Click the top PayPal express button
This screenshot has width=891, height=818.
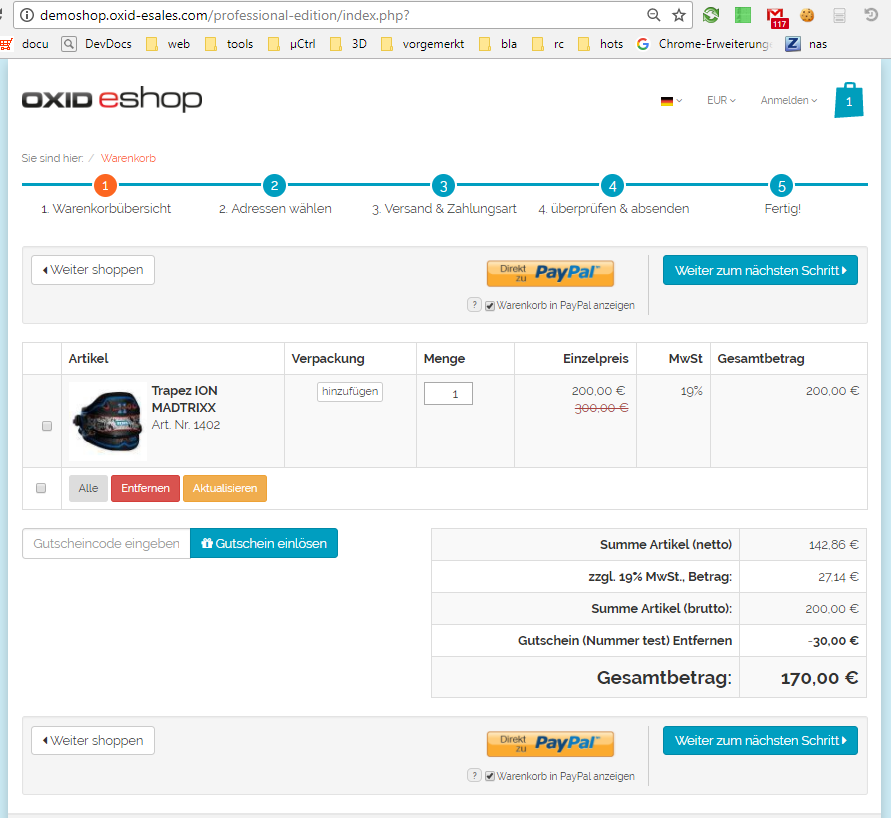(x=550, y=273)
